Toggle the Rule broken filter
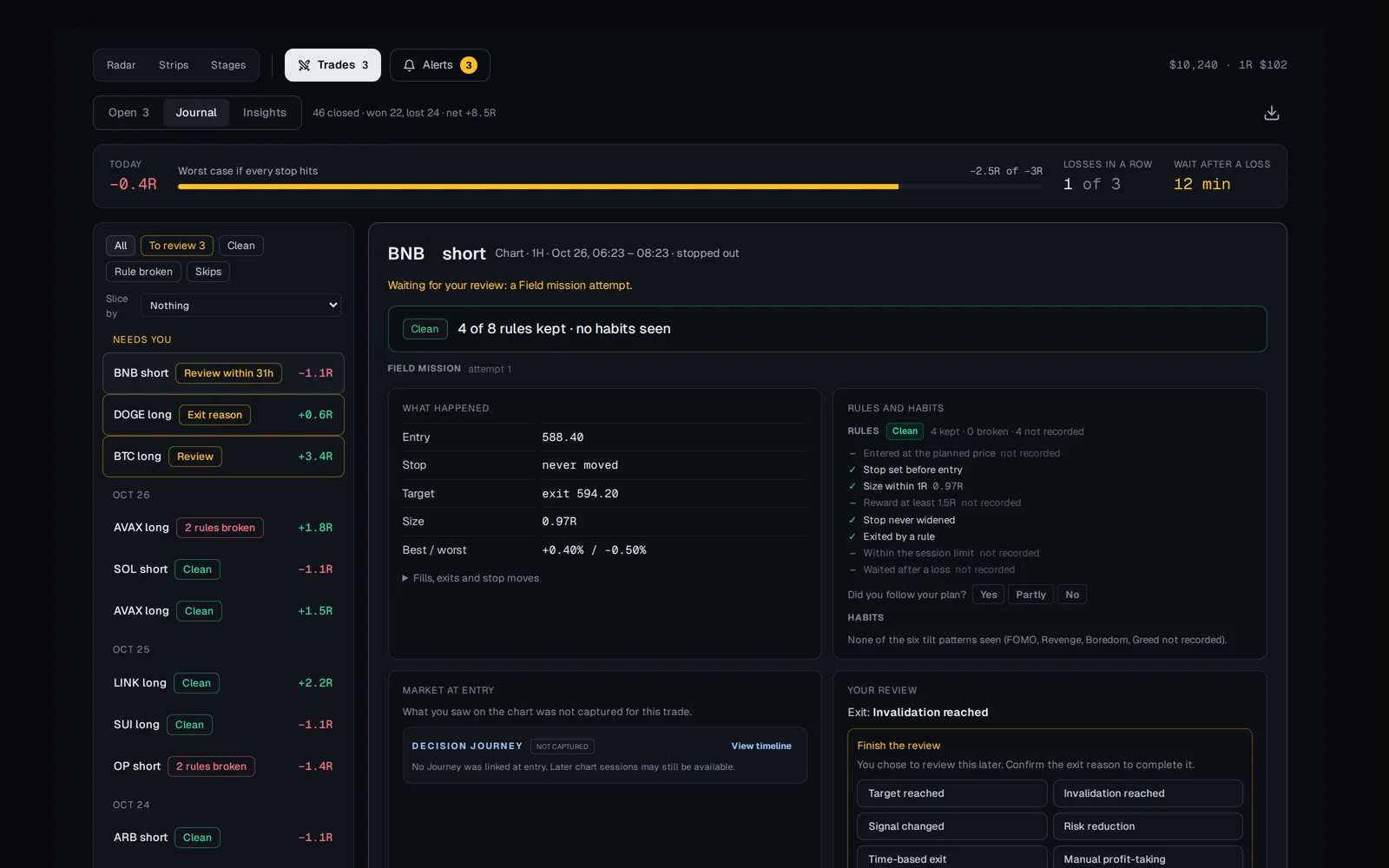This screenshot has width=1389, height=868. pos(143,272)
